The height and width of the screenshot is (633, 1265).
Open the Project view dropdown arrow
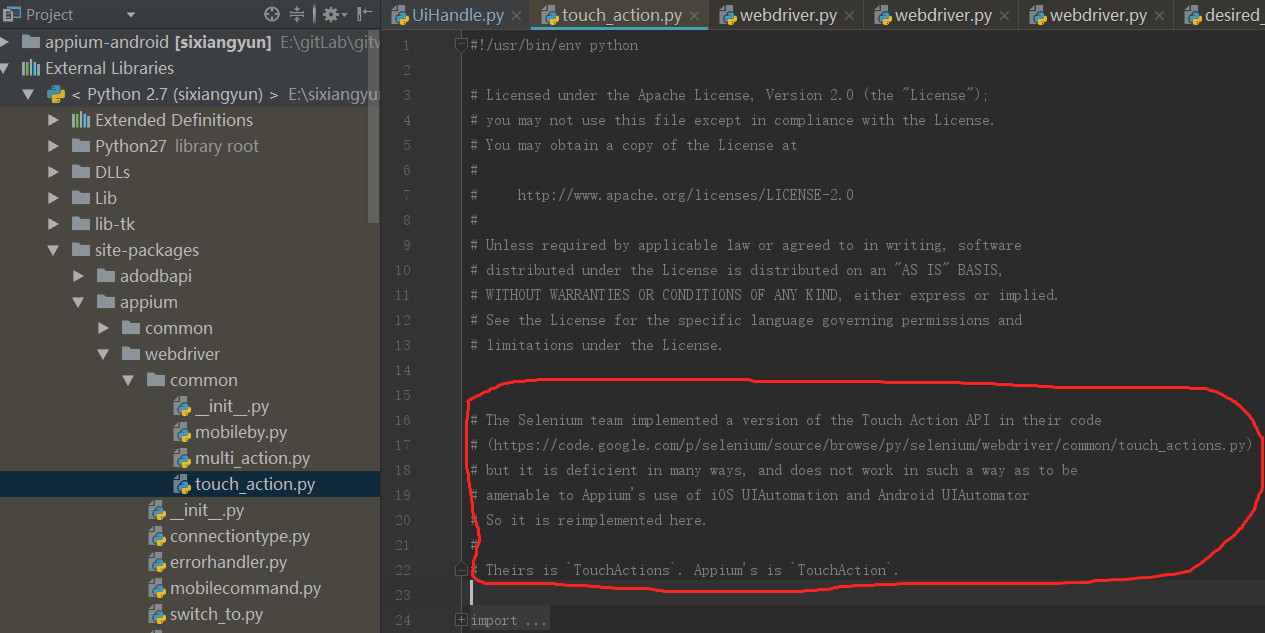(x=131, y=15)
